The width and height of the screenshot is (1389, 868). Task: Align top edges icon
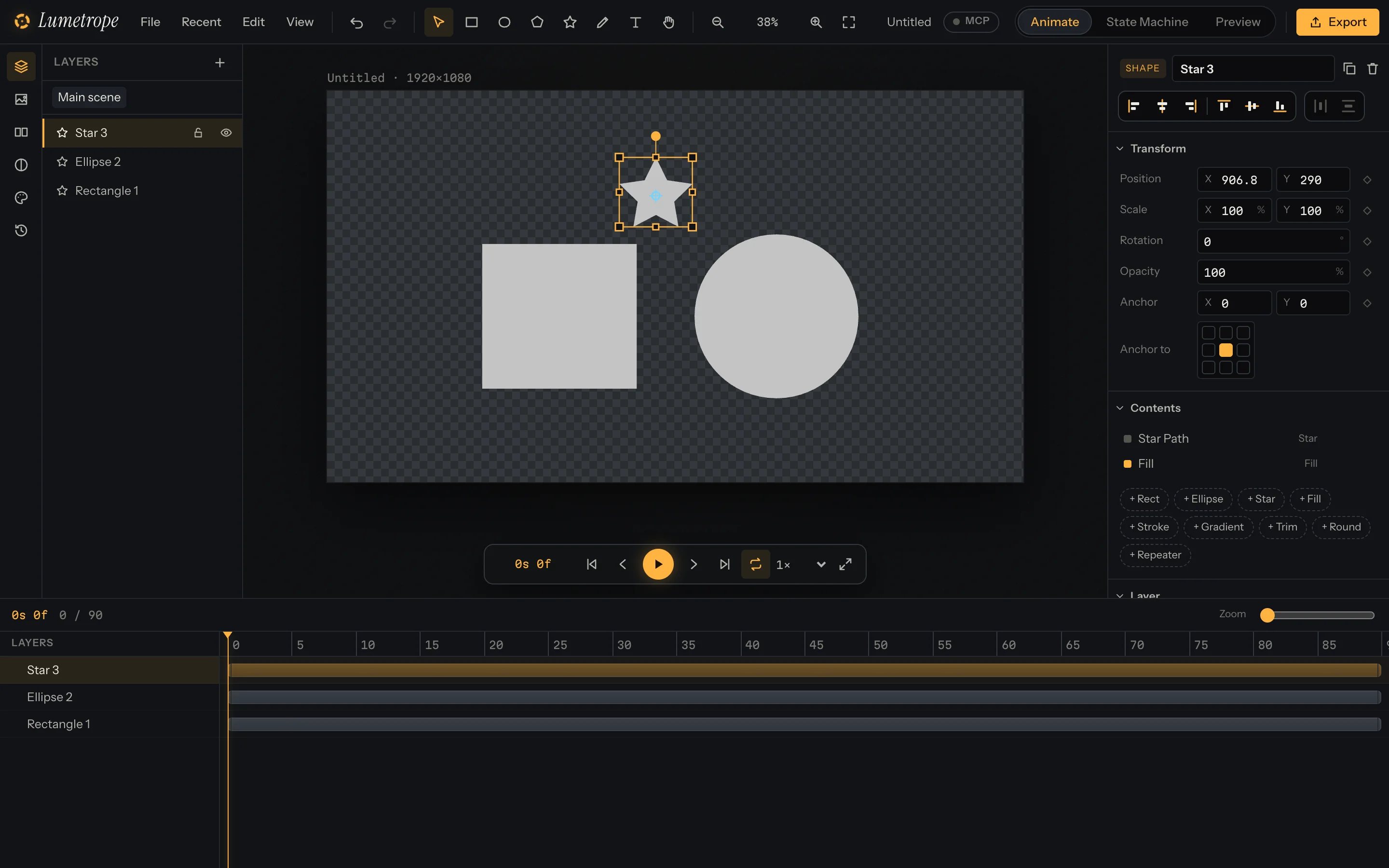pyautogui.click(x=1224, y=106)
